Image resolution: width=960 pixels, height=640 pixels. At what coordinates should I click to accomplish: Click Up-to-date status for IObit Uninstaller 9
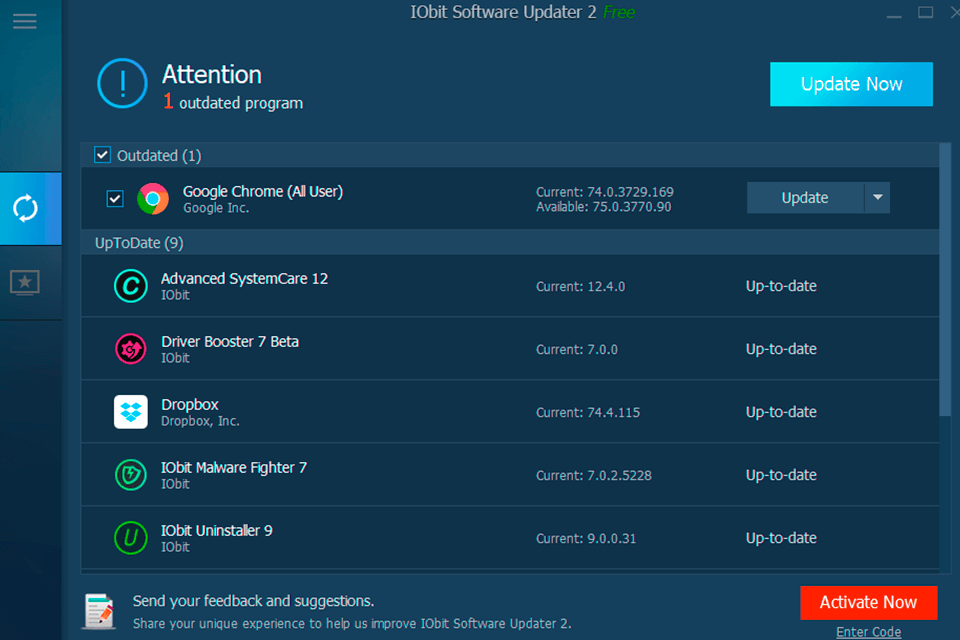pyautogui.click(x=781, y=538)
